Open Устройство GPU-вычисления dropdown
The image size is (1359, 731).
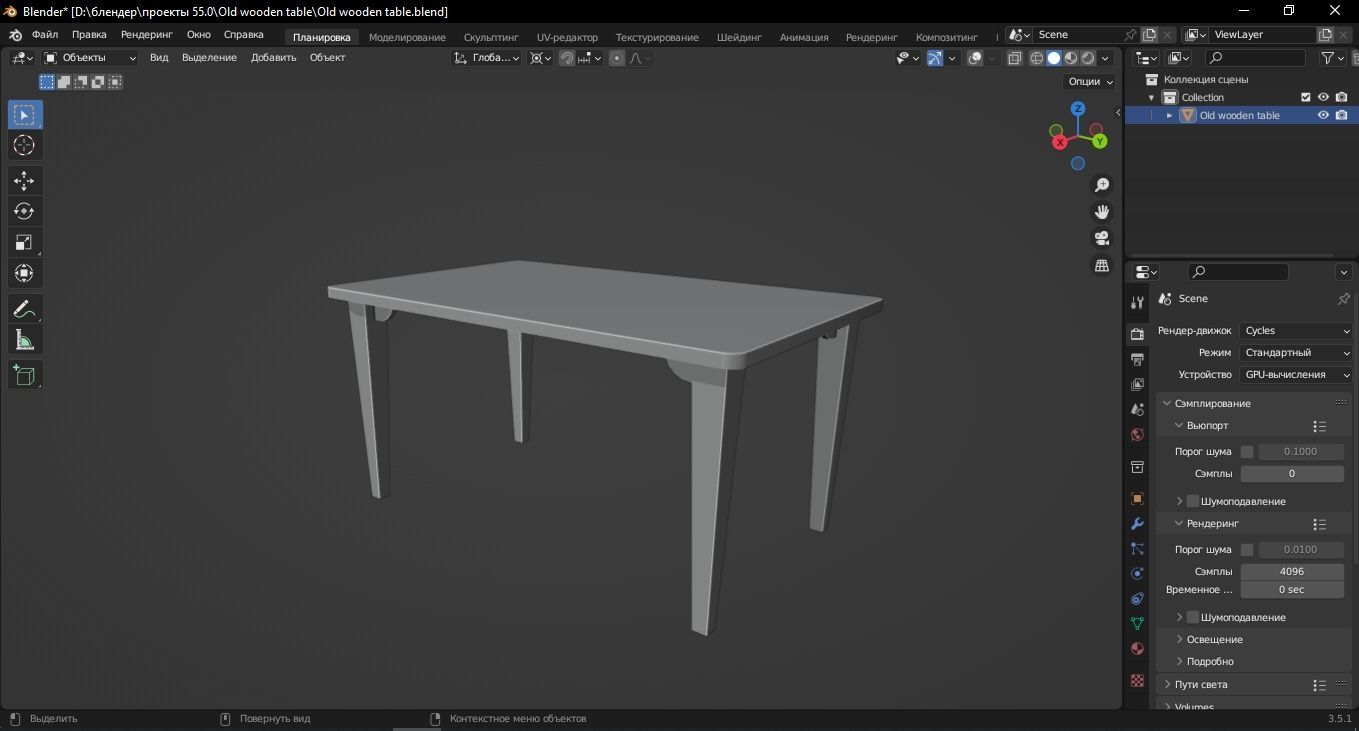1296,375
